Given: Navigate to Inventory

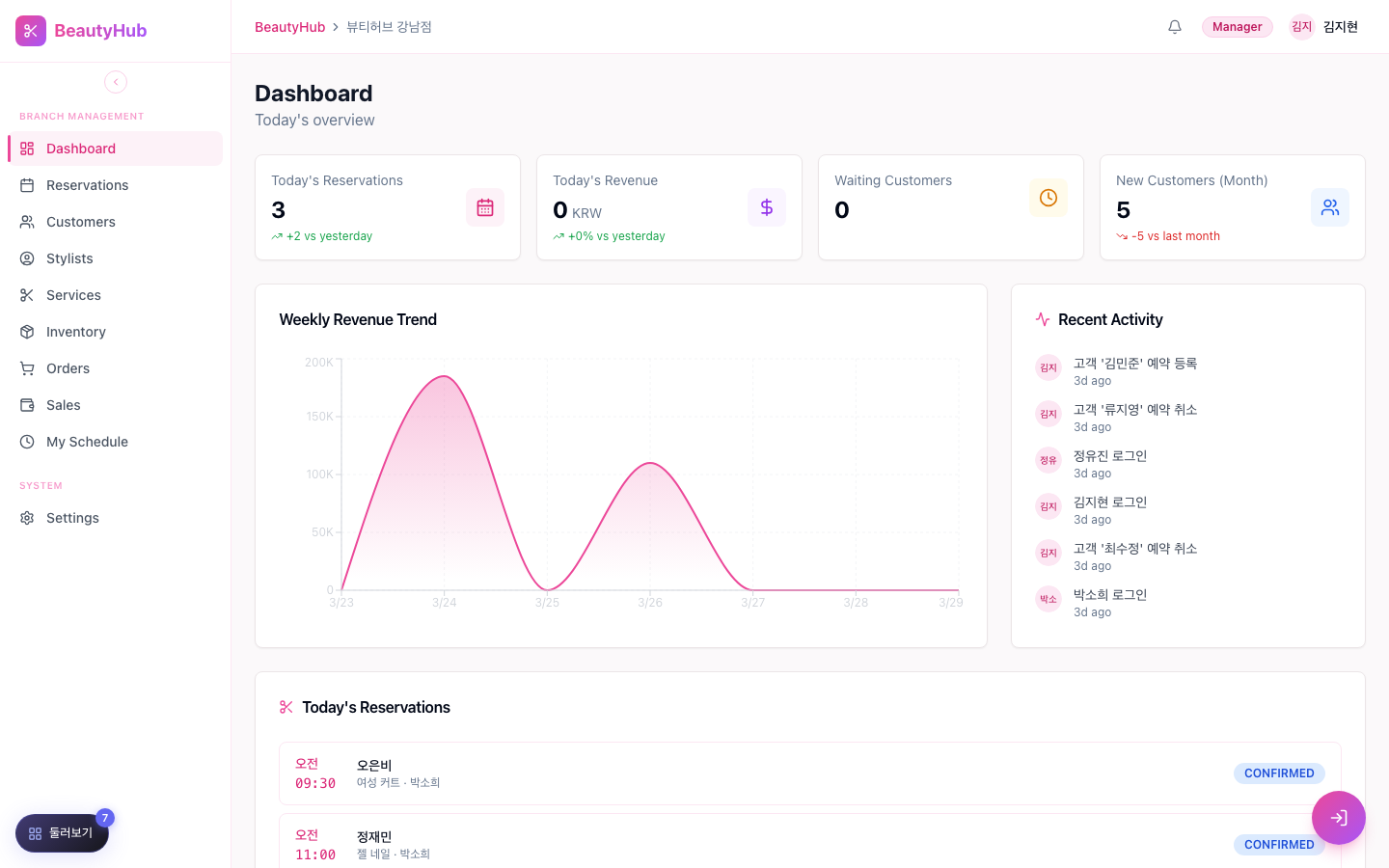Looking at the screenshot, I should pos(116,332).
